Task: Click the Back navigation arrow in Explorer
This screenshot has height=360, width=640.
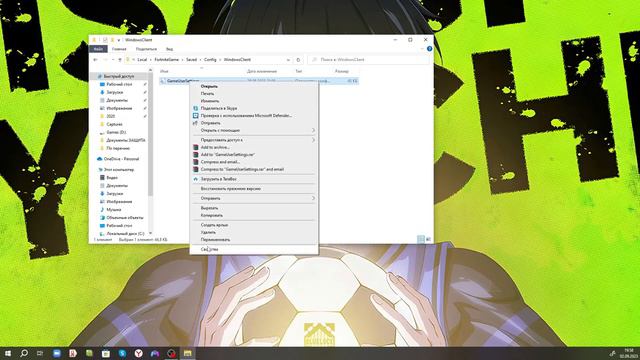Action: (95, 60)
